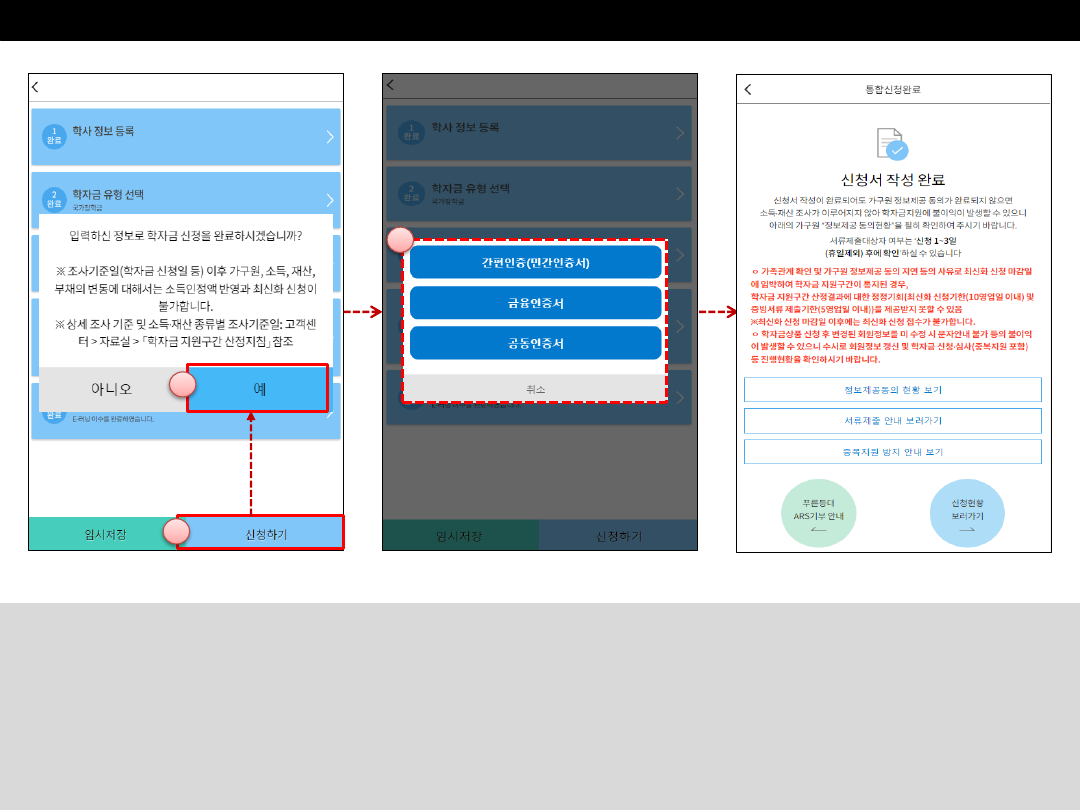Image resolution: width=1080 pixels, height=810 pixels.
Task: Open 서류제출 안내 보러가기 link
Action: (892, 421)
